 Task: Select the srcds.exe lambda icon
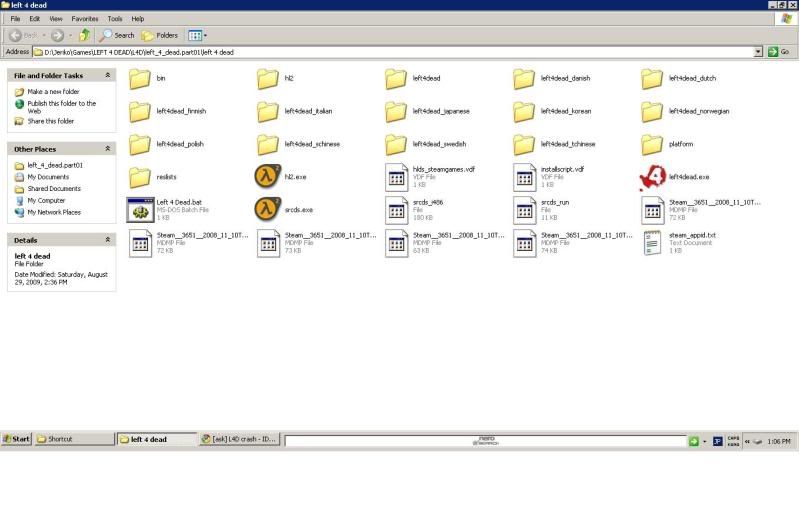tap(268, 209)
